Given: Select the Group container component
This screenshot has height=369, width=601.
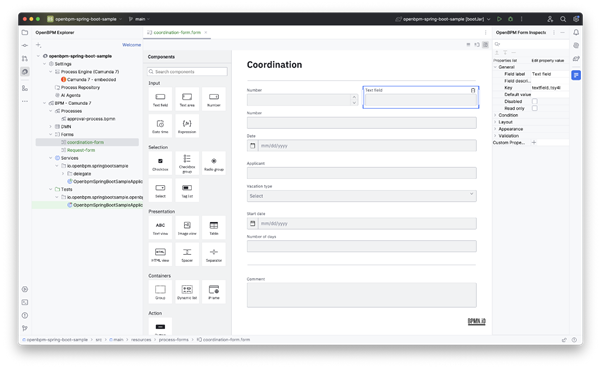Looking at the screenshot, I should (x=160, y=292).
